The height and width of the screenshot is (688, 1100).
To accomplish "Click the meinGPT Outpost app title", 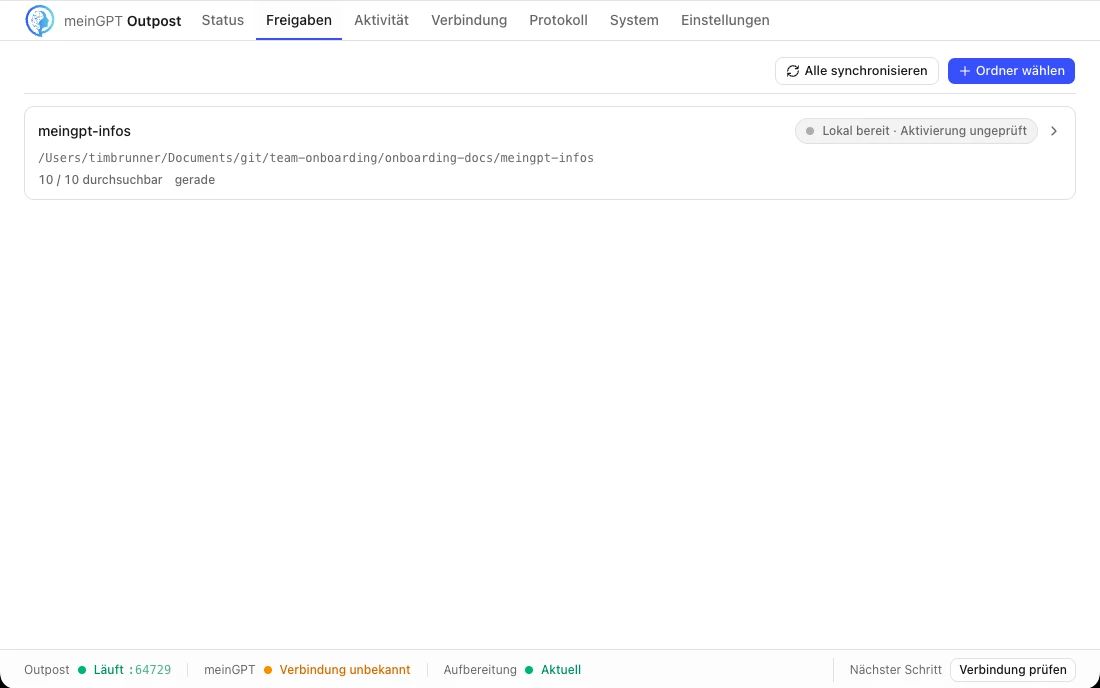I will coord(122,21).
